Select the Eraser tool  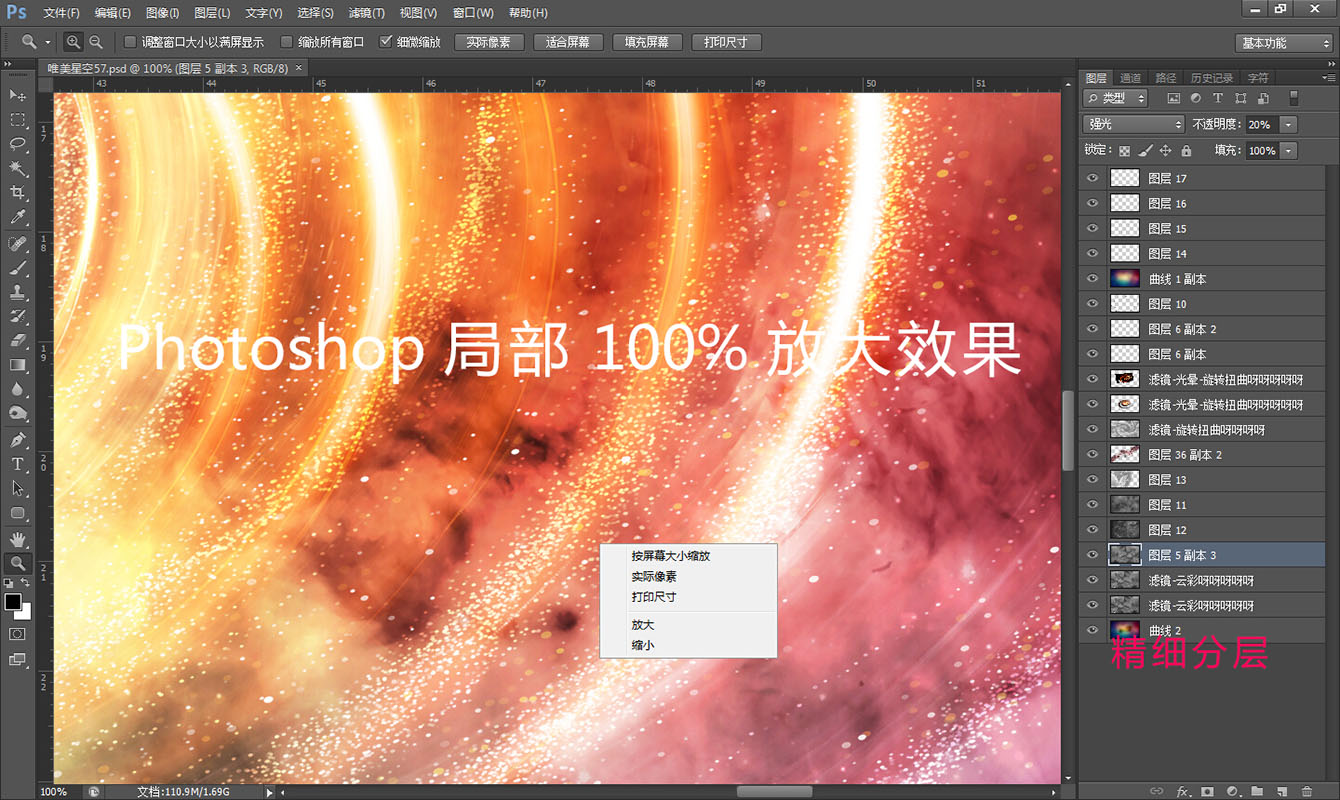[x=18, y=341]
